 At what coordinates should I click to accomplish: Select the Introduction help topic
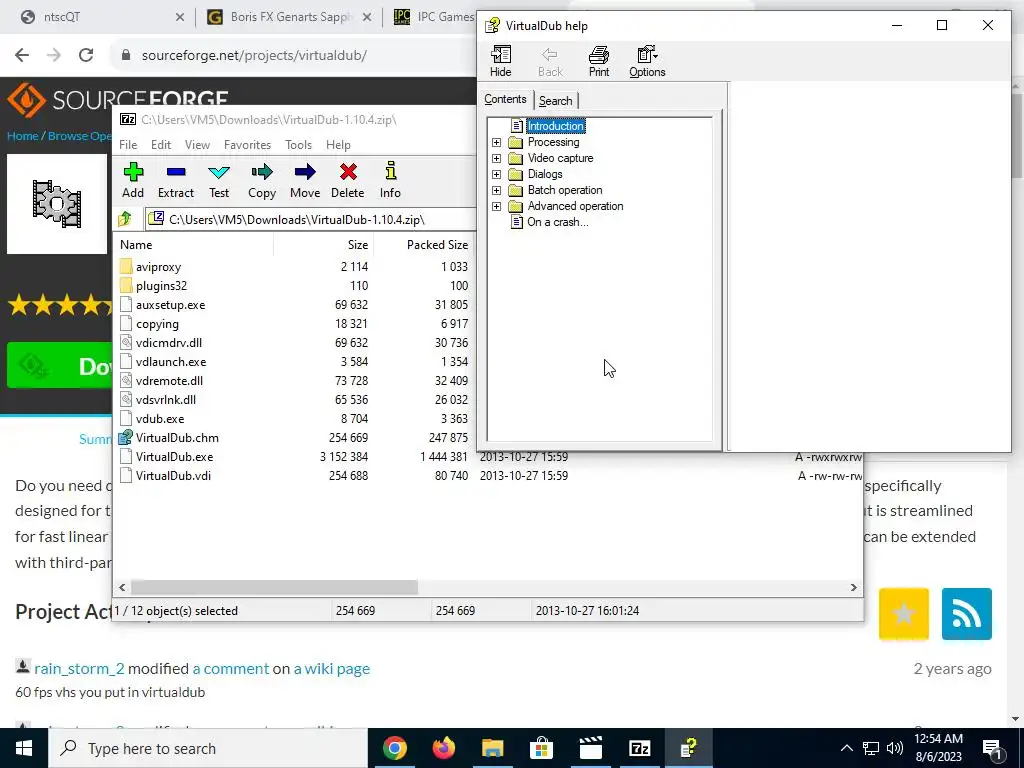556,126
